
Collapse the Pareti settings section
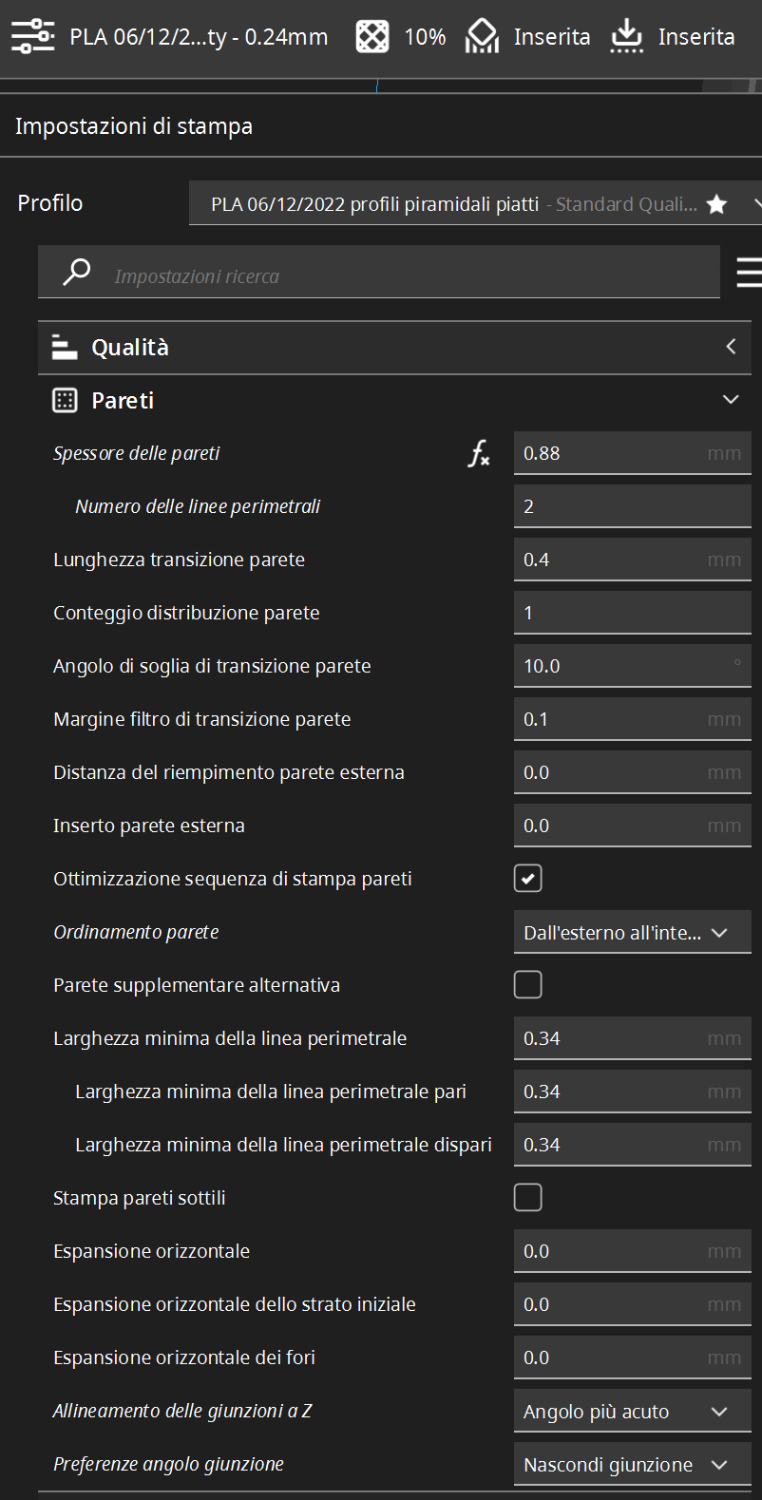394,401
